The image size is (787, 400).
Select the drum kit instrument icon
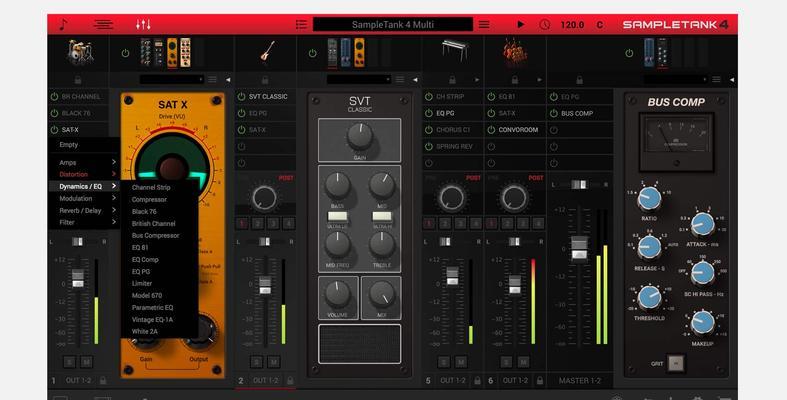[79, 51]
